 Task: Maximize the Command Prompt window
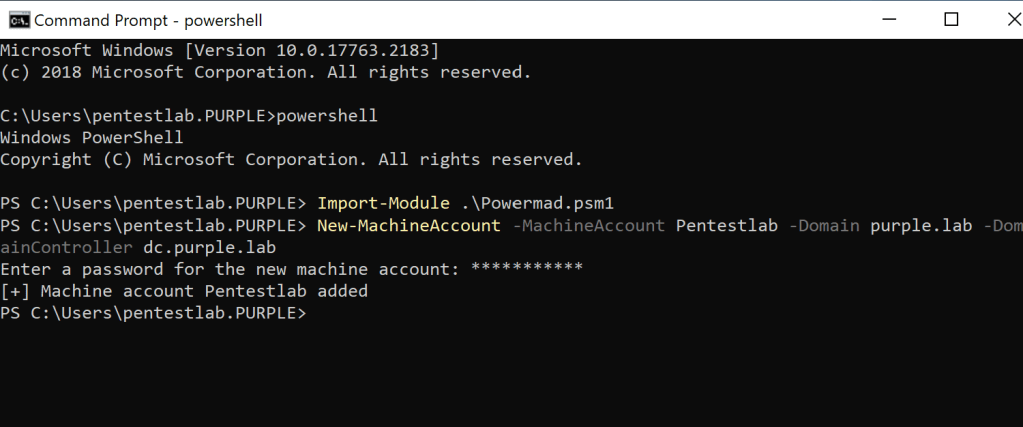click(x=951, y=19)
